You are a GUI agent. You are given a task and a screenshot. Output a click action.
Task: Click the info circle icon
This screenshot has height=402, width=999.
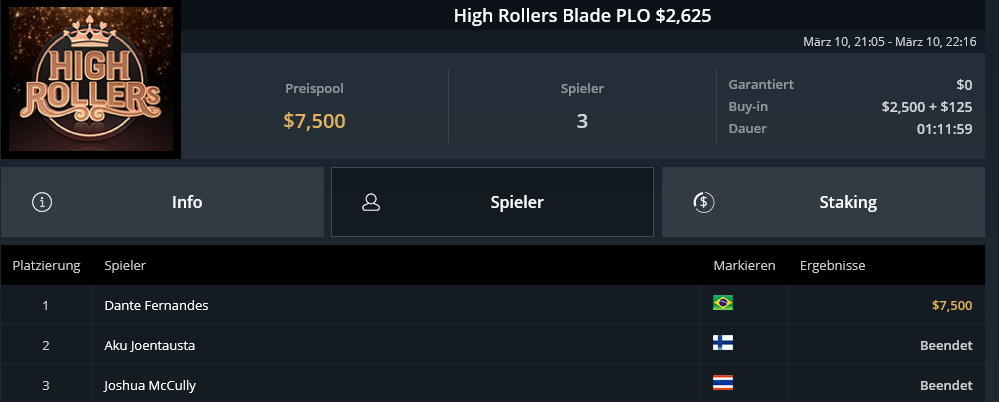click(x=42, y=202)
